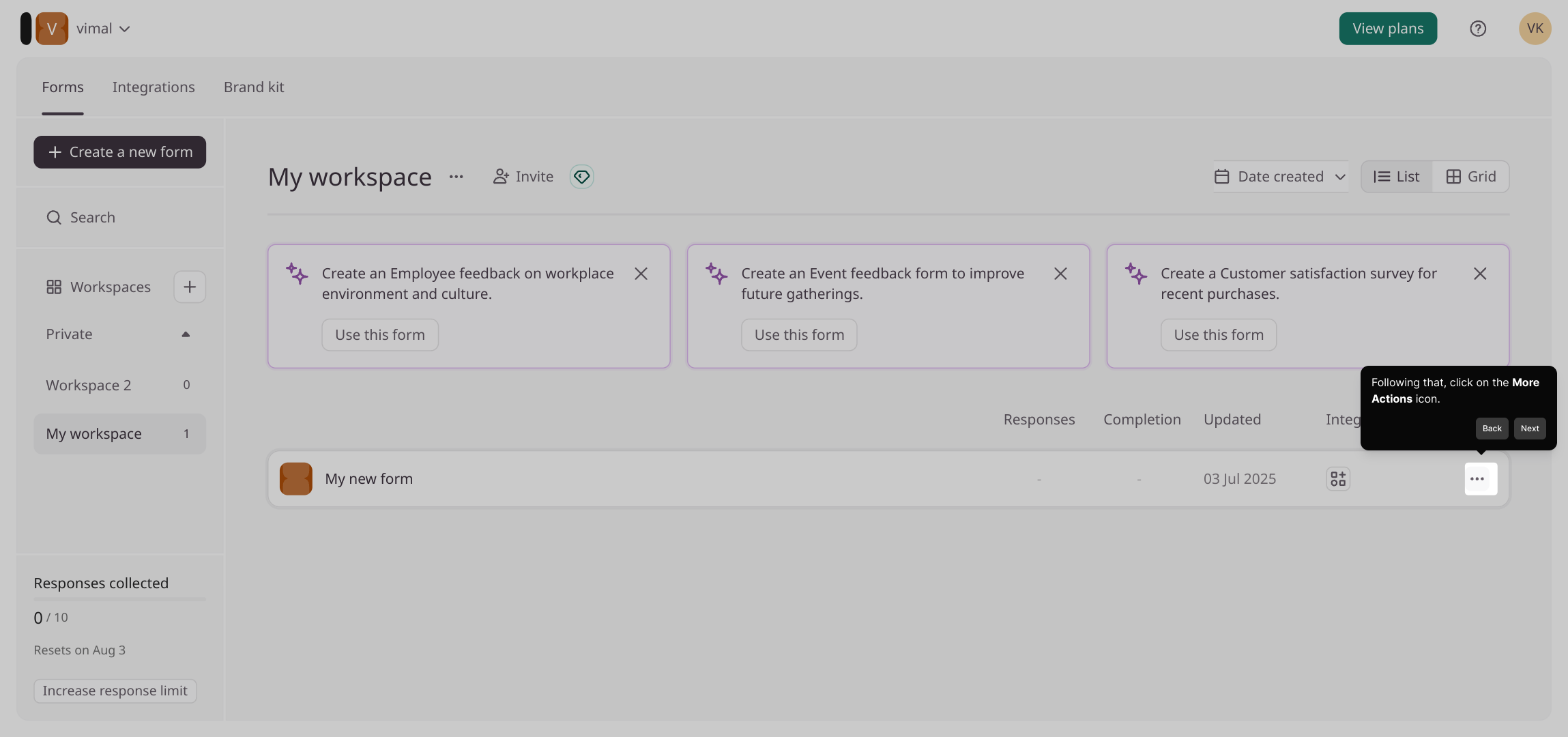Switch to List view

pyautogui.click(x=1397, y=177)
